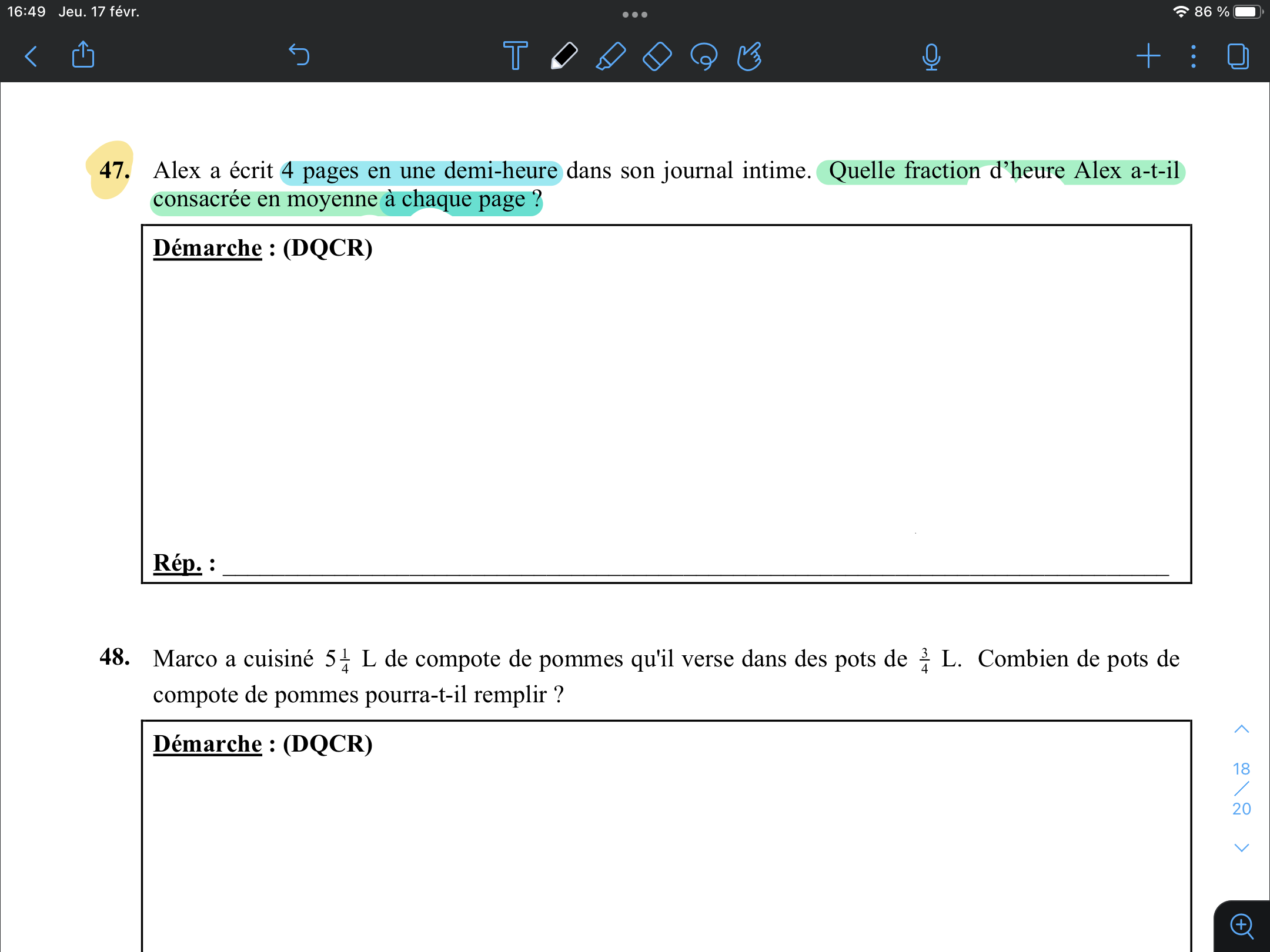Undo the last action
This screenshot has width=1270, height=952.
point(299,55)
